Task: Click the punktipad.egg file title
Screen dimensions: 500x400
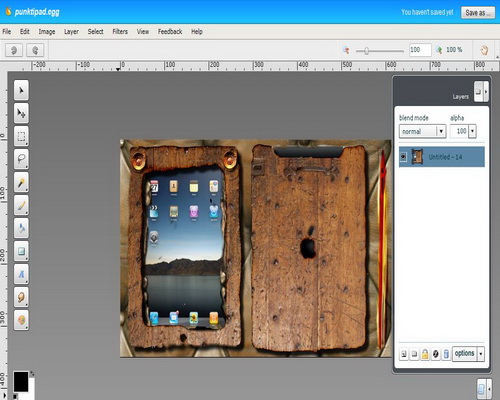Action: point(37,12)
